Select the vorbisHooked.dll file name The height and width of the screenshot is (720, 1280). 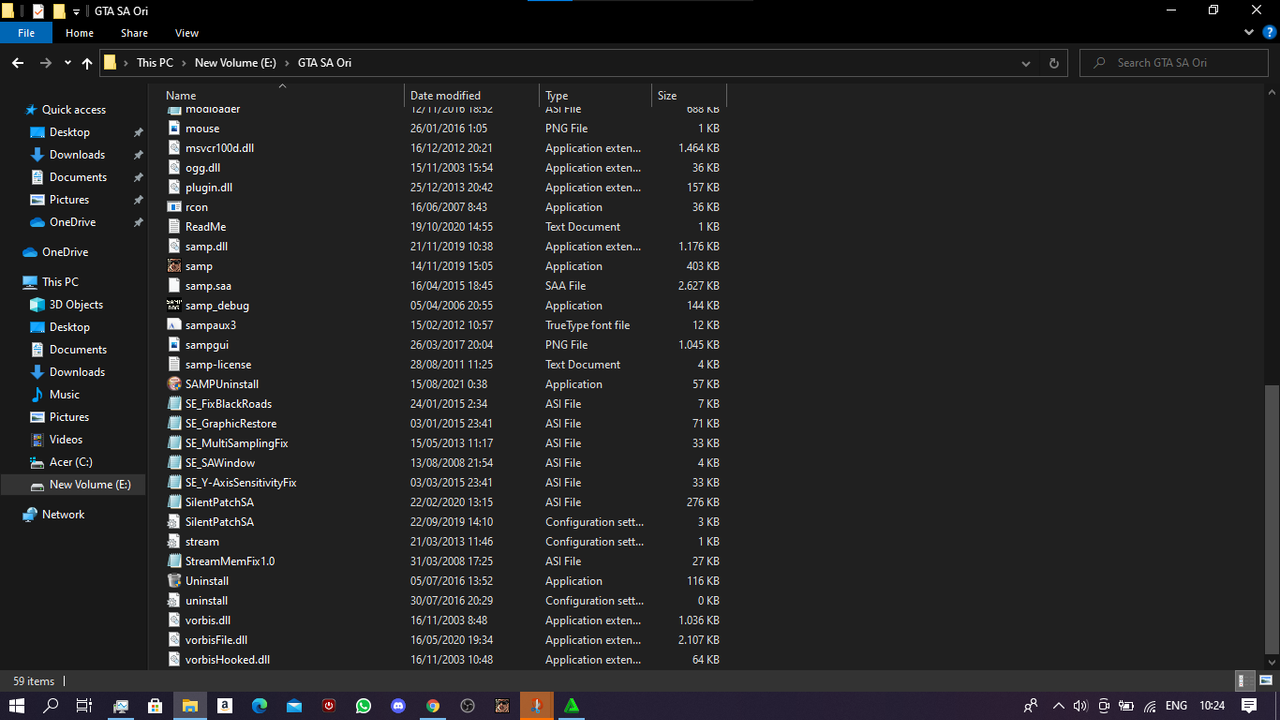pos(228,660)
